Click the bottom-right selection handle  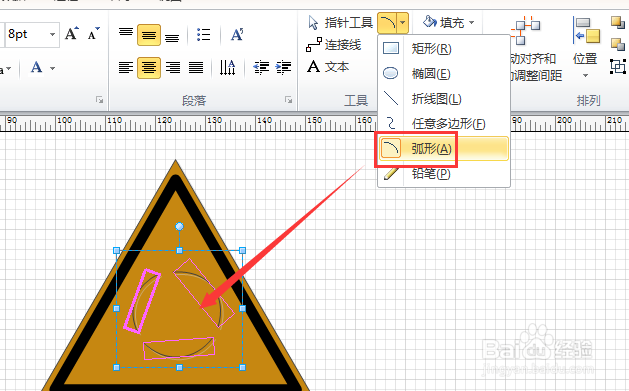[242, 367]
